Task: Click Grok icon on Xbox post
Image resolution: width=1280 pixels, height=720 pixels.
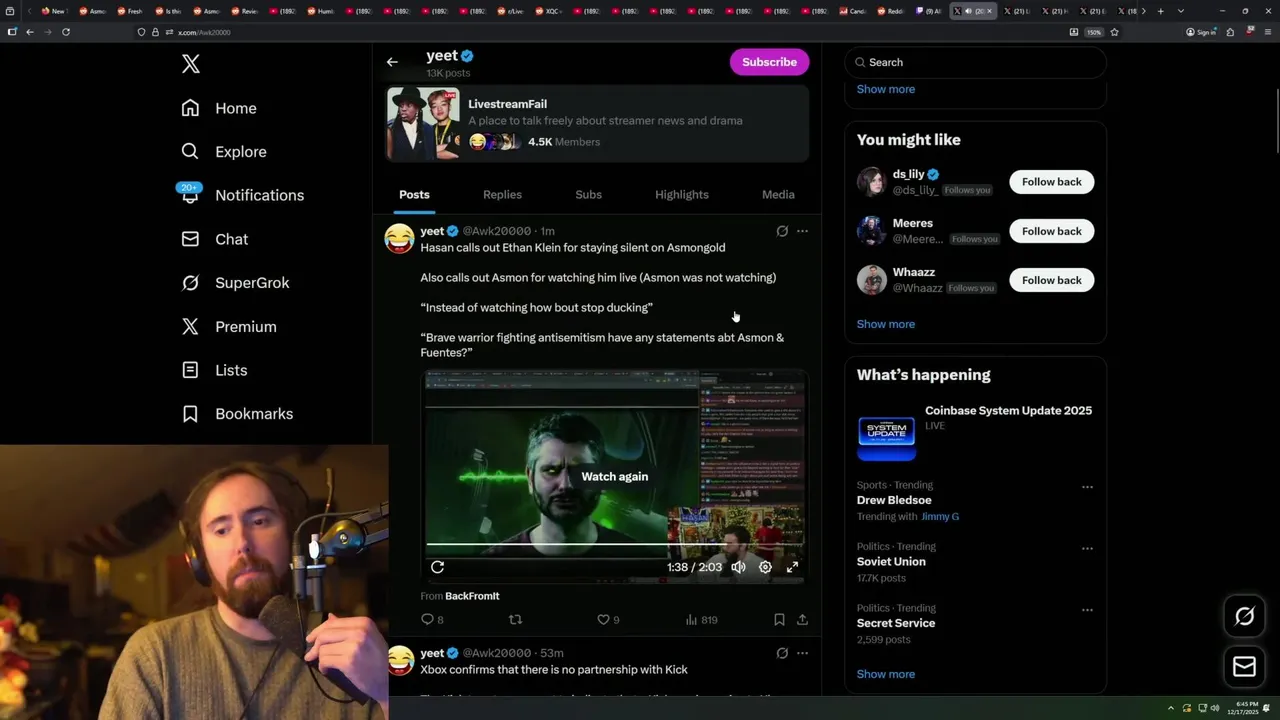Action: (782, 653)
